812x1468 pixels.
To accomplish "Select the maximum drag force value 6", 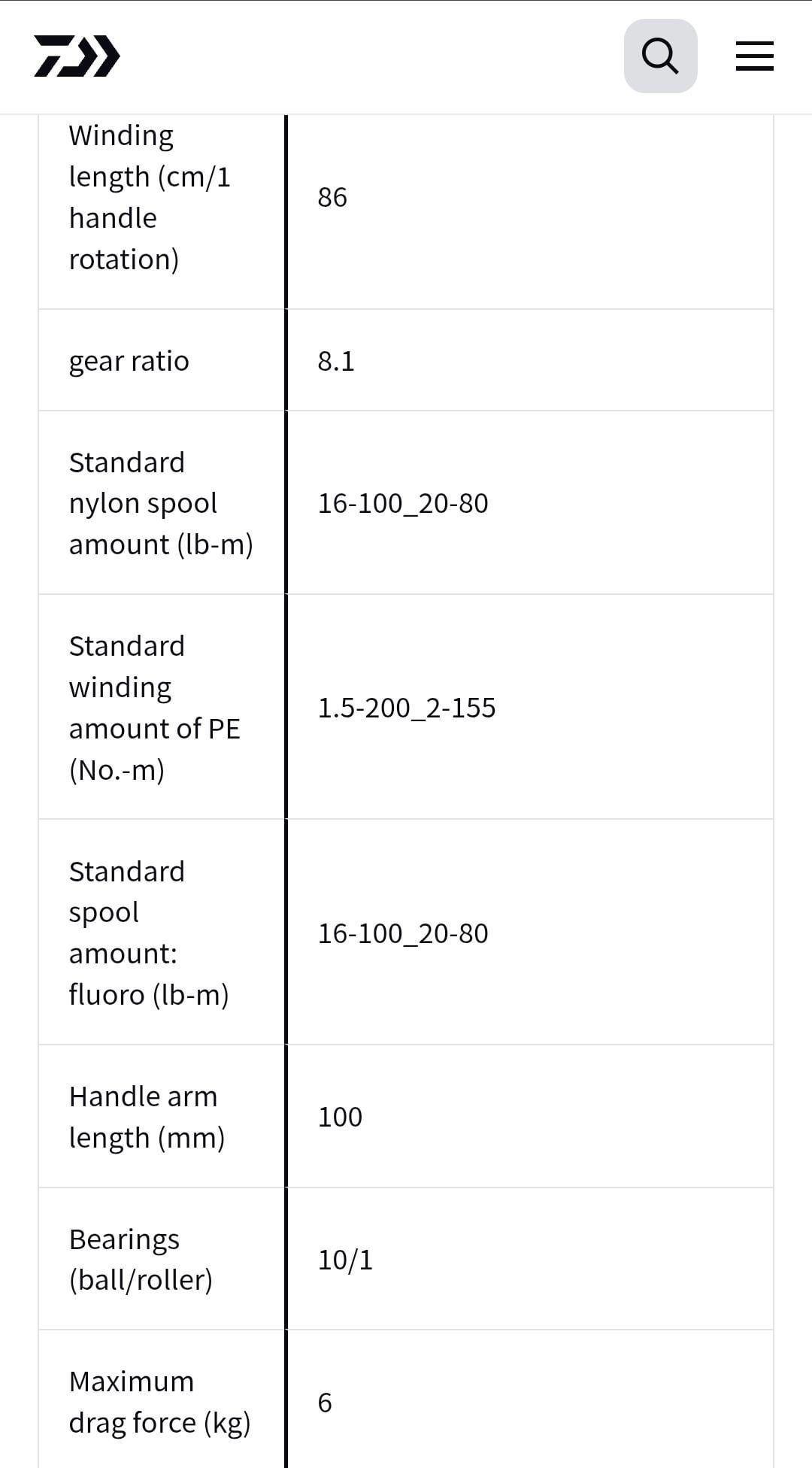I will pyautogui.click(x=325, y=1403).
